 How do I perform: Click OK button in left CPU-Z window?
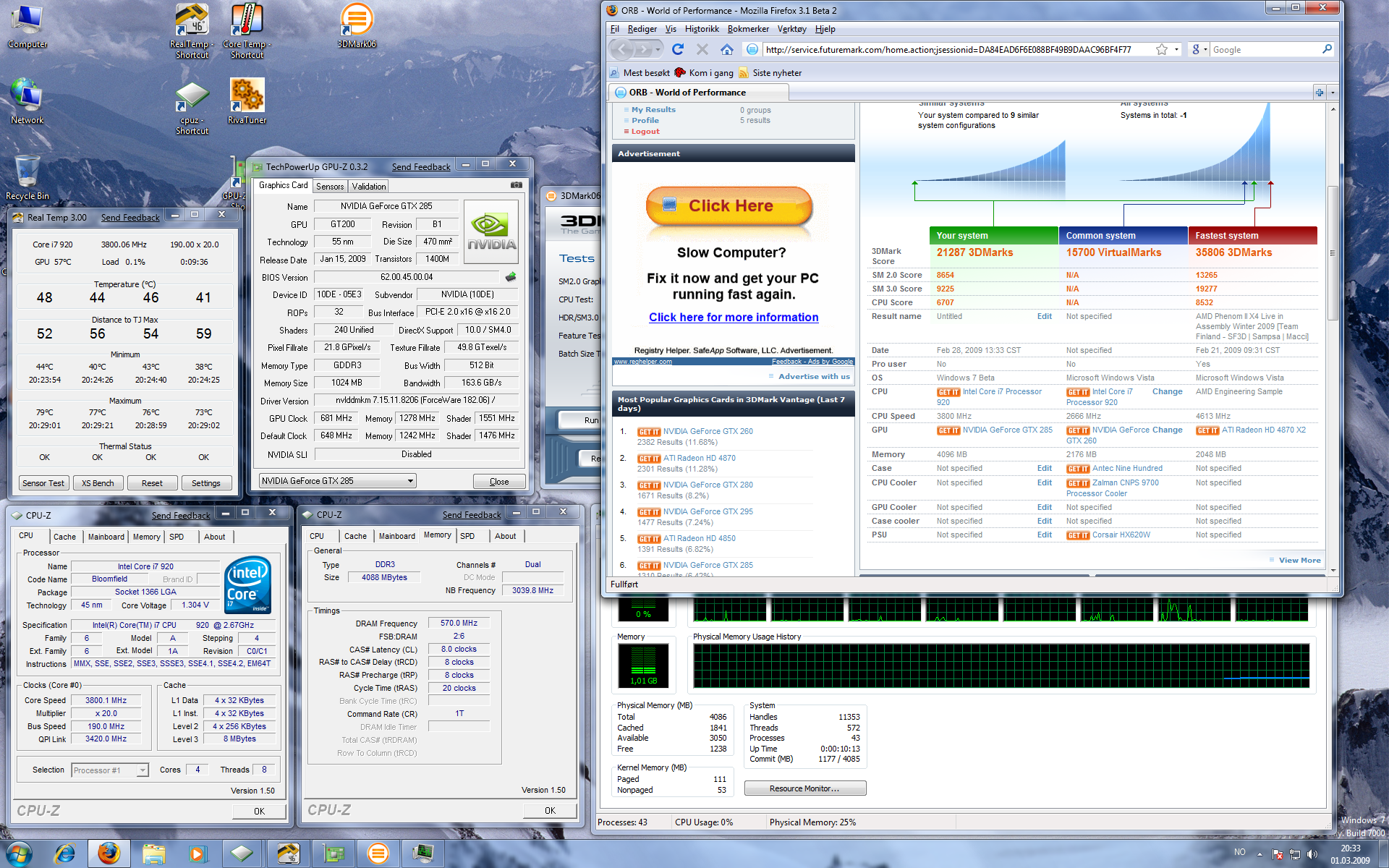tap(259, 811)
